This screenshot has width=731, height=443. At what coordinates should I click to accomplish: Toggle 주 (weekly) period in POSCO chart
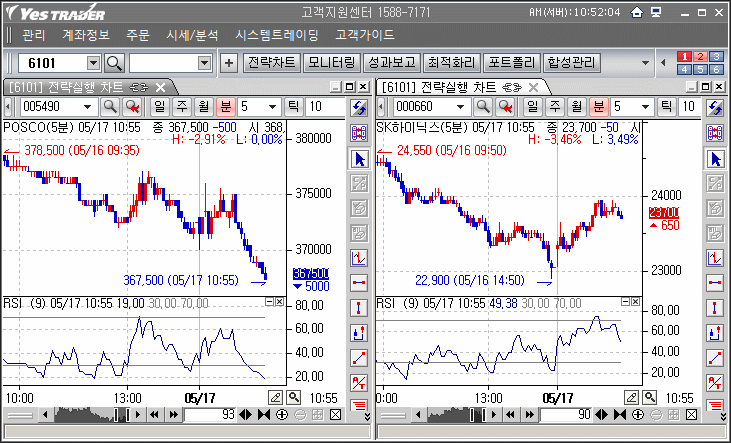click(181, 107)
